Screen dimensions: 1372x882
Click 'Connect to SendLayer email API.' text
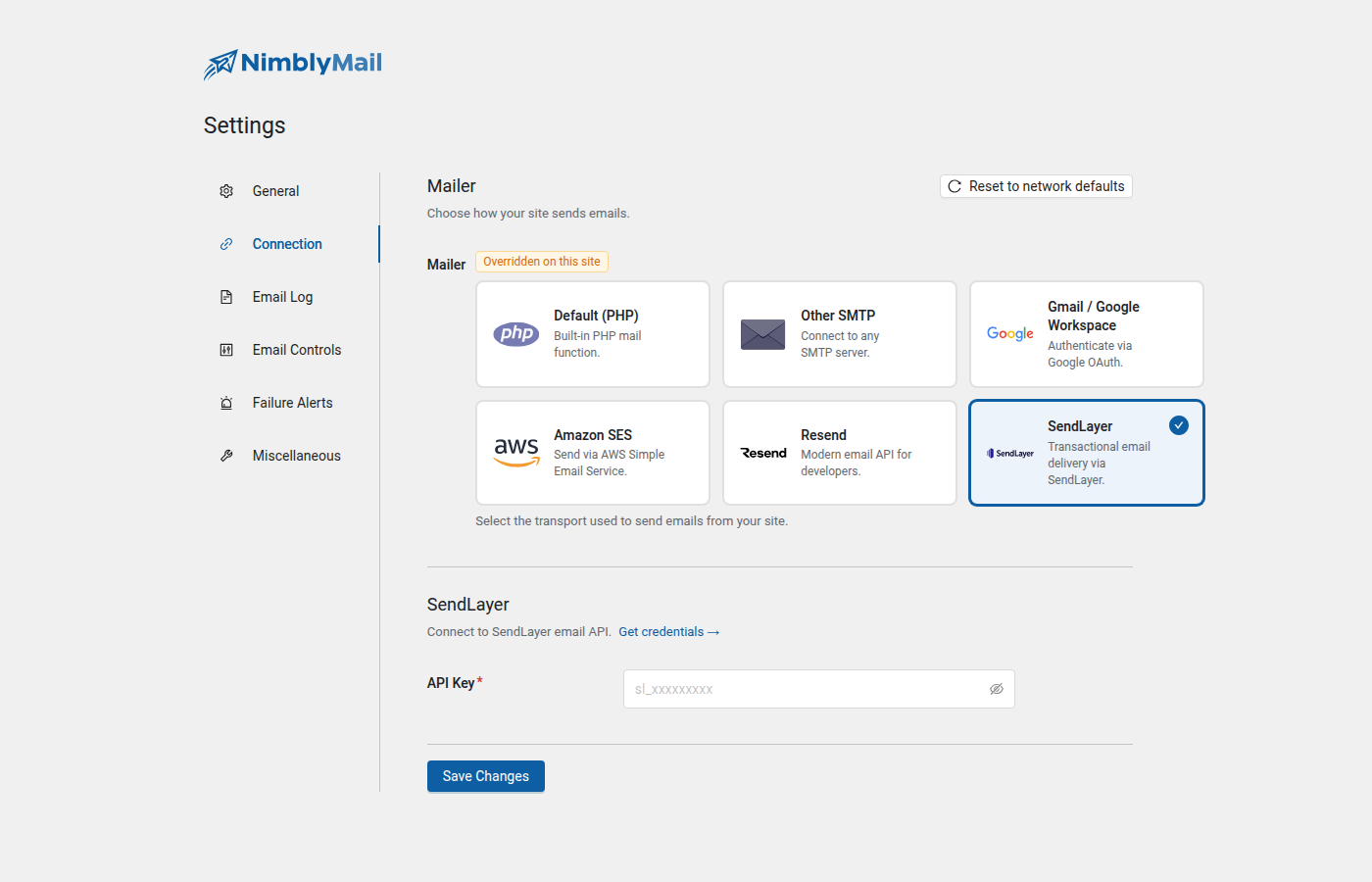click(x=519, y=632)
